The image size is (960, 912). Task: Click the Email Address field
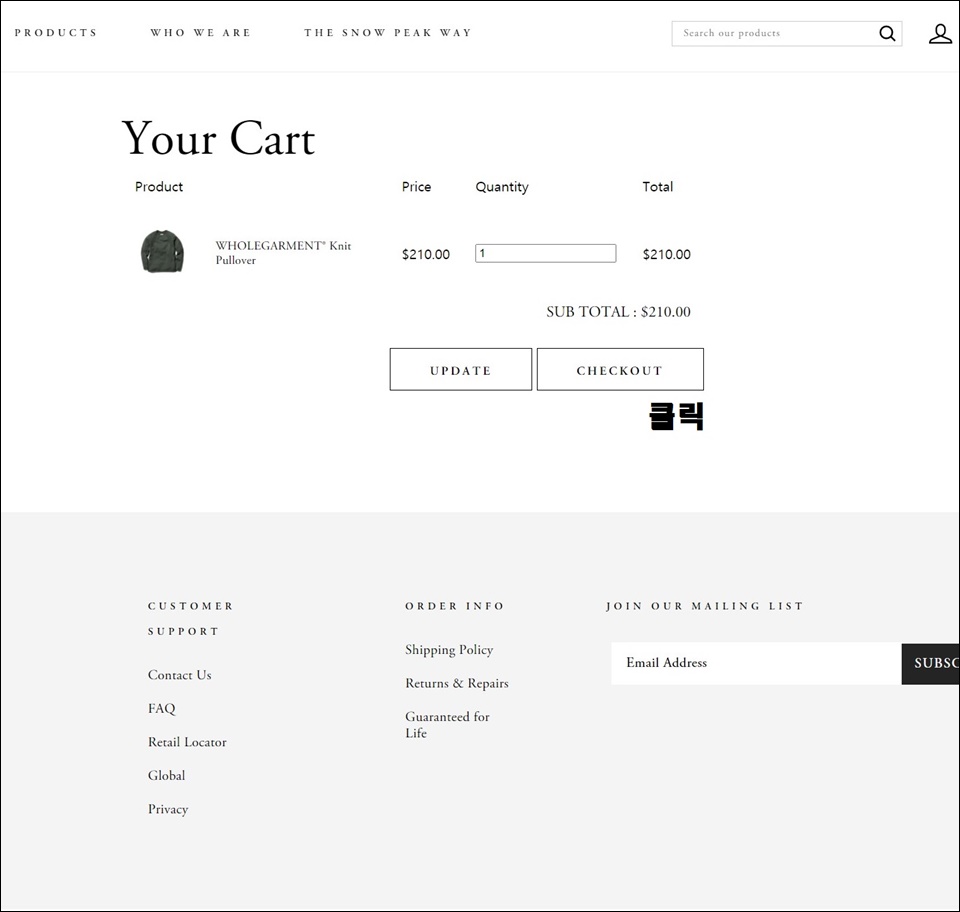(x=756, y=663)
